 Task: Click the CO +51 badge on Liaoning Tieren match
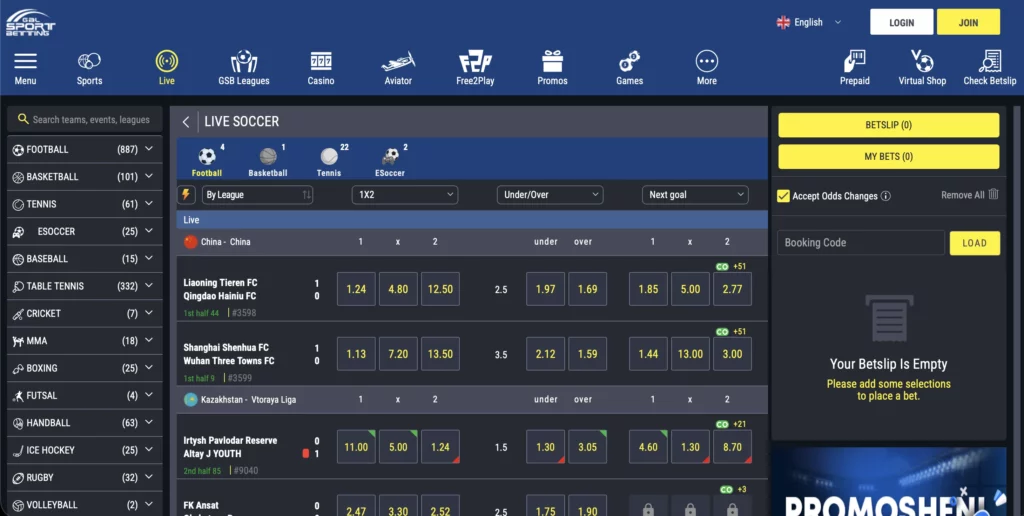coord(731,266)
